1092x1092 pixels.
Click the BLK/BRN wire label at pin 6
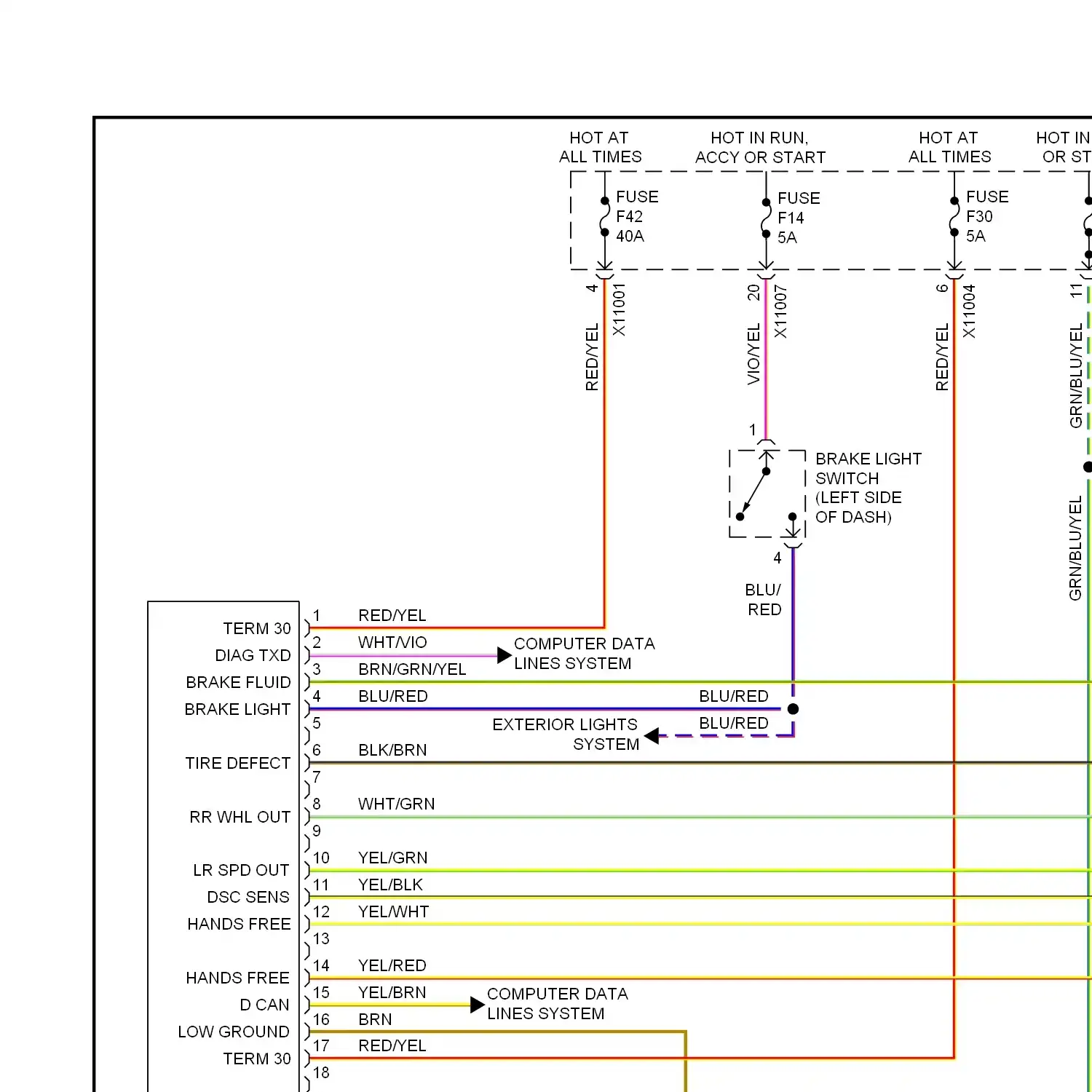392,750
